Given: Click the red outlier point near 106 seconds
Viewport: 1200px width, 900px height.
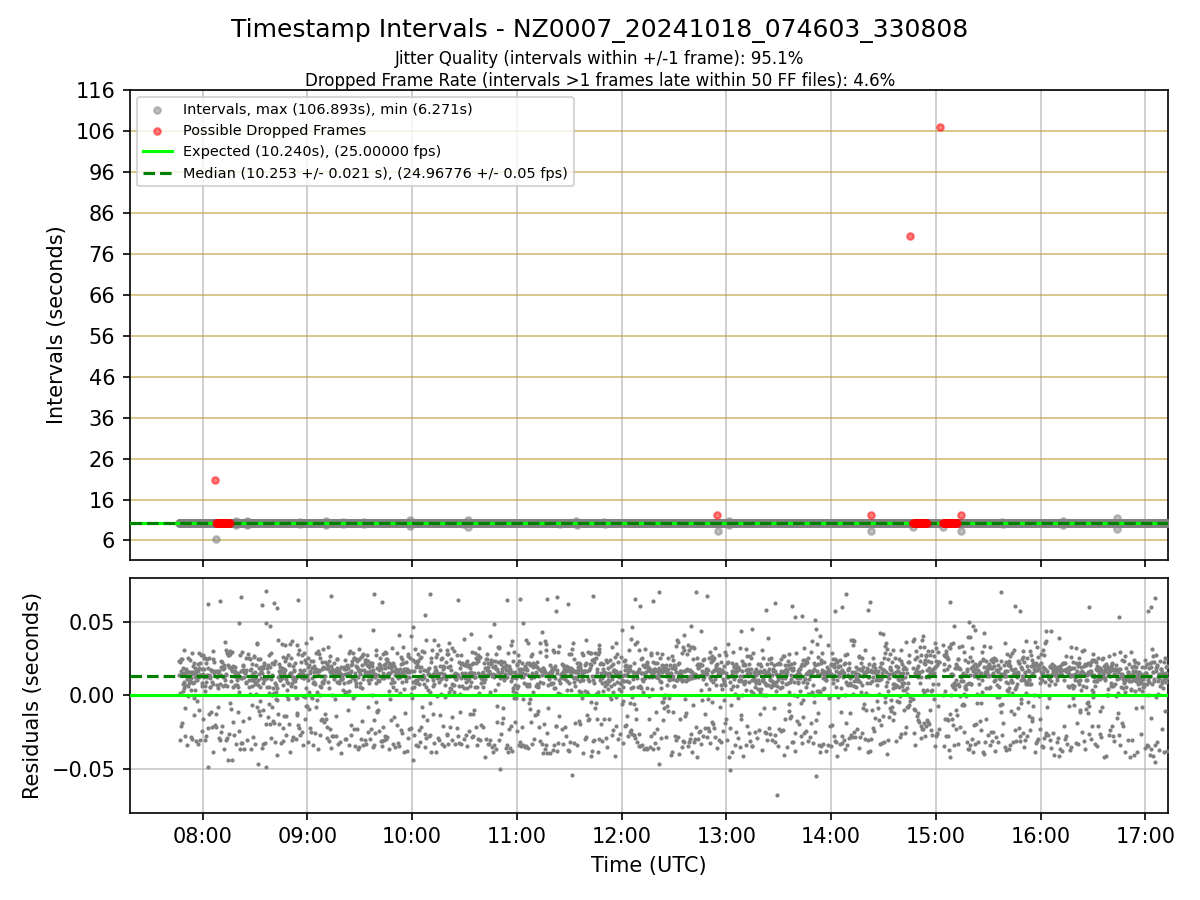Looking at the screenshot, I should click(940, 127).
